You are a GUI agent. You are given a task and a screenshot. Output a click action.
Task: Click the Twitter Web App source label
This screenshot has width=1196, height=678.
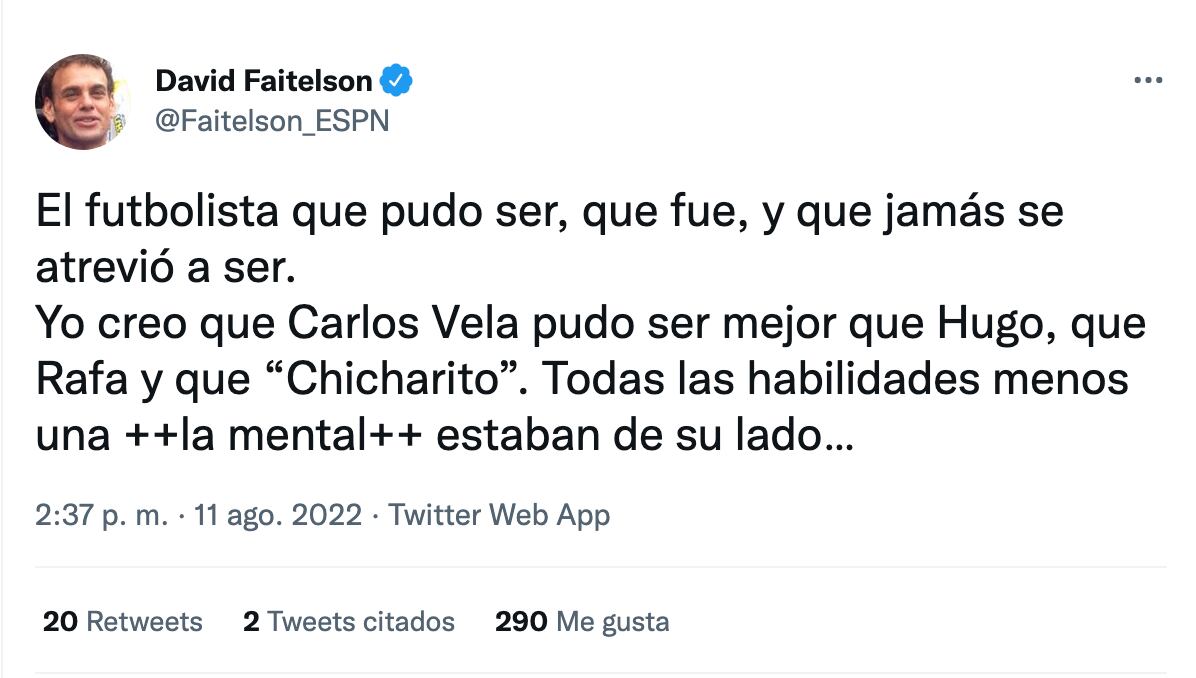pos(499,515)
